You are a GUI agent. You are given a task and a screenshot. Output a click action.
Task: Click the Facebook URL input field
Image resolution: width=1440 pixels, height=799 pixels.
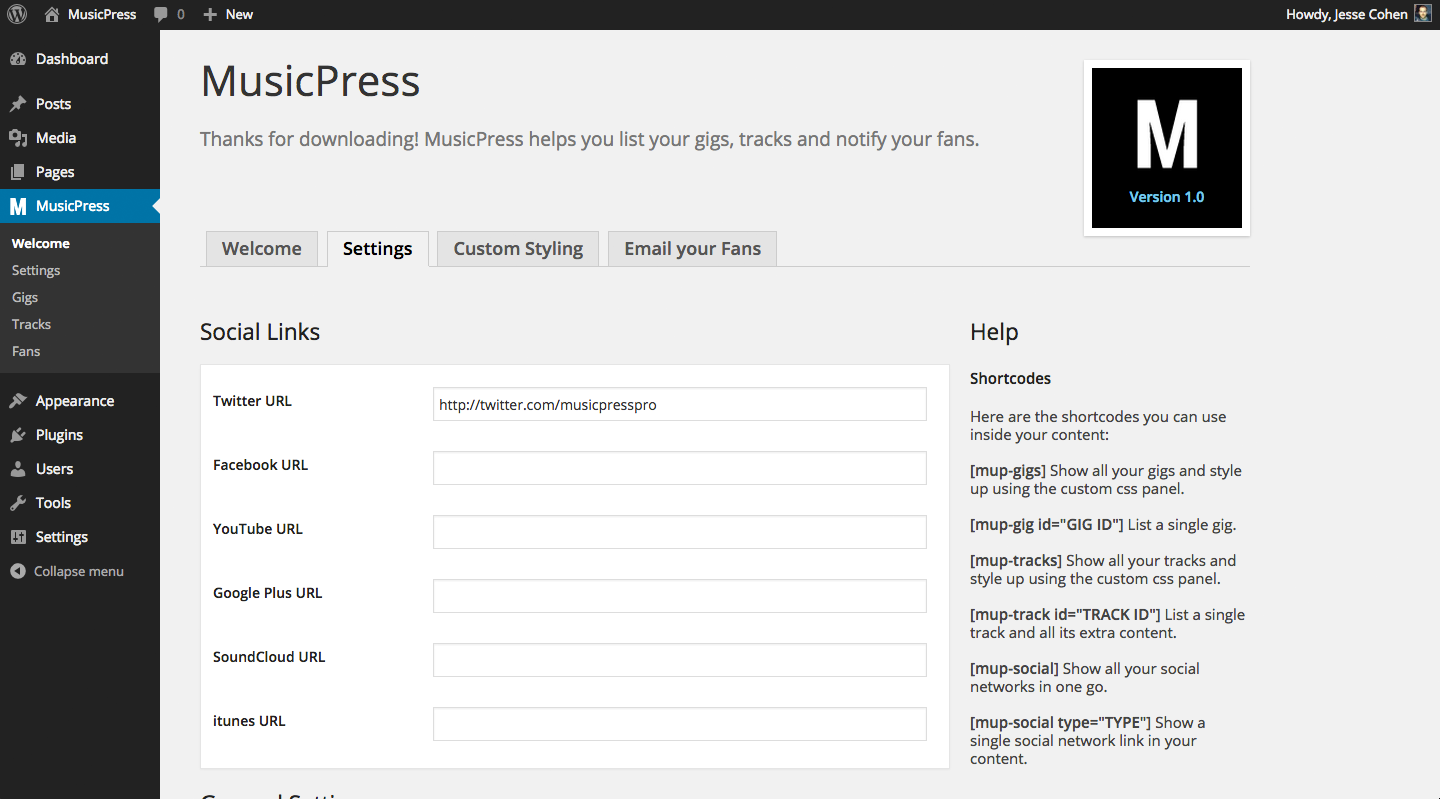point(680,468)
